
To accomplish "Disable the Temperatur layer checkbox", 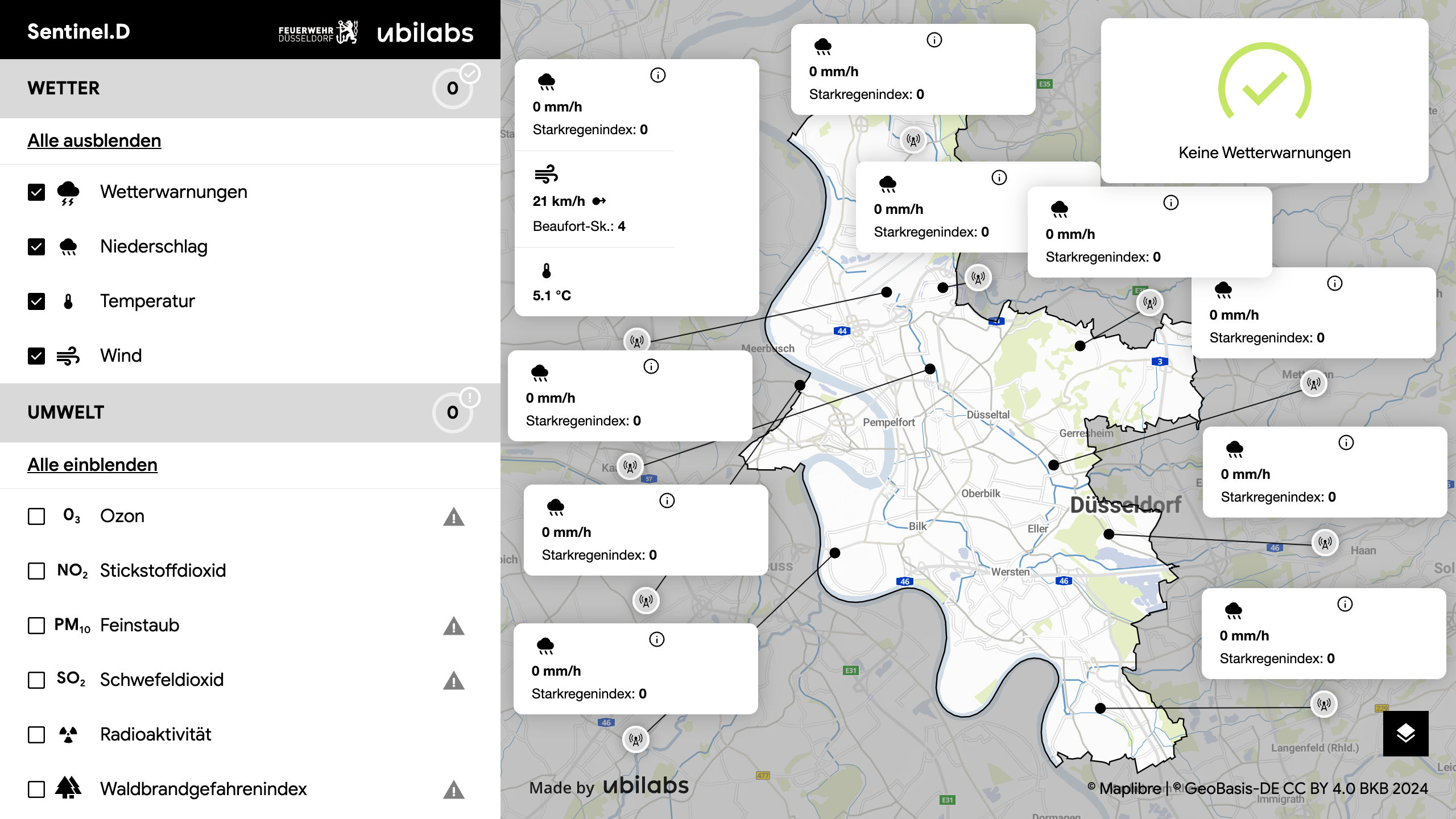I will 36,301.
